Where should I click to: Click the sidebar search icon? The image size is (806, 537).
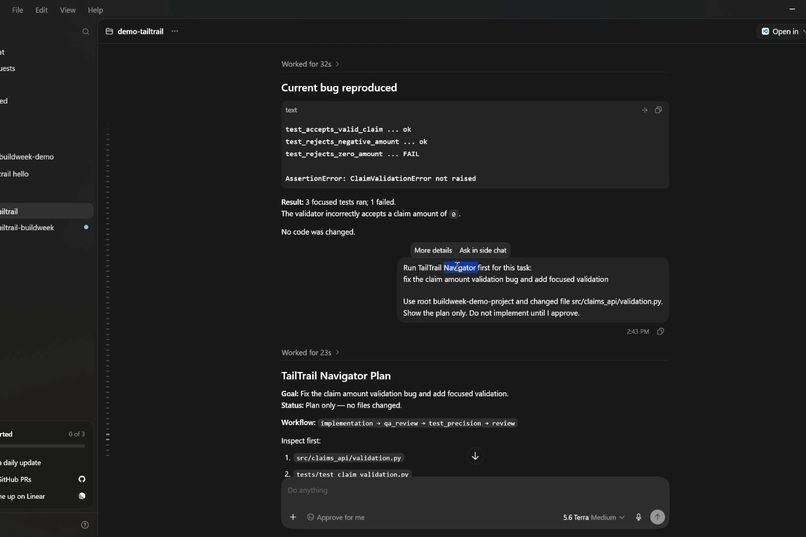click(x=86, y=32)
